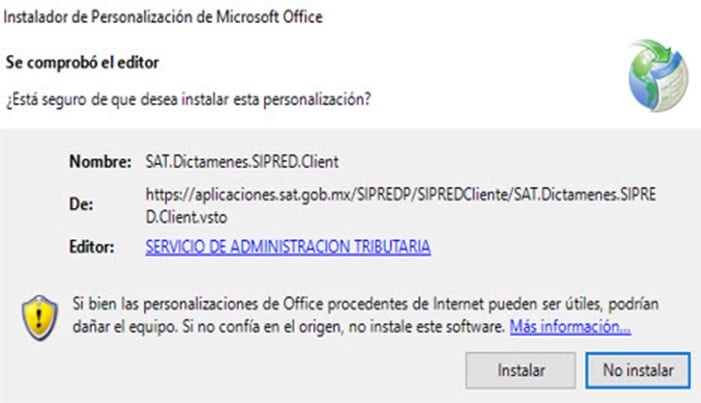Click the Nombre: label

pos(100,161)
